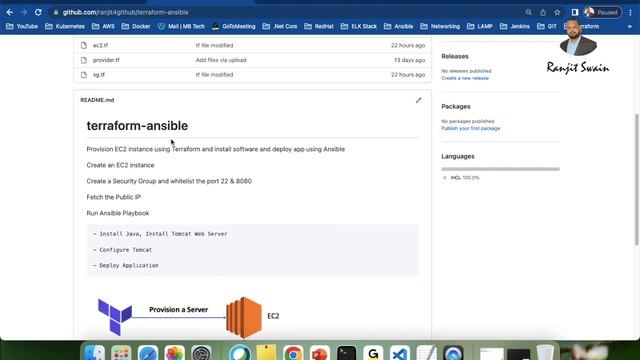
Task: Click the Languages bar progress strip
Action: click(x=500, y=169)
